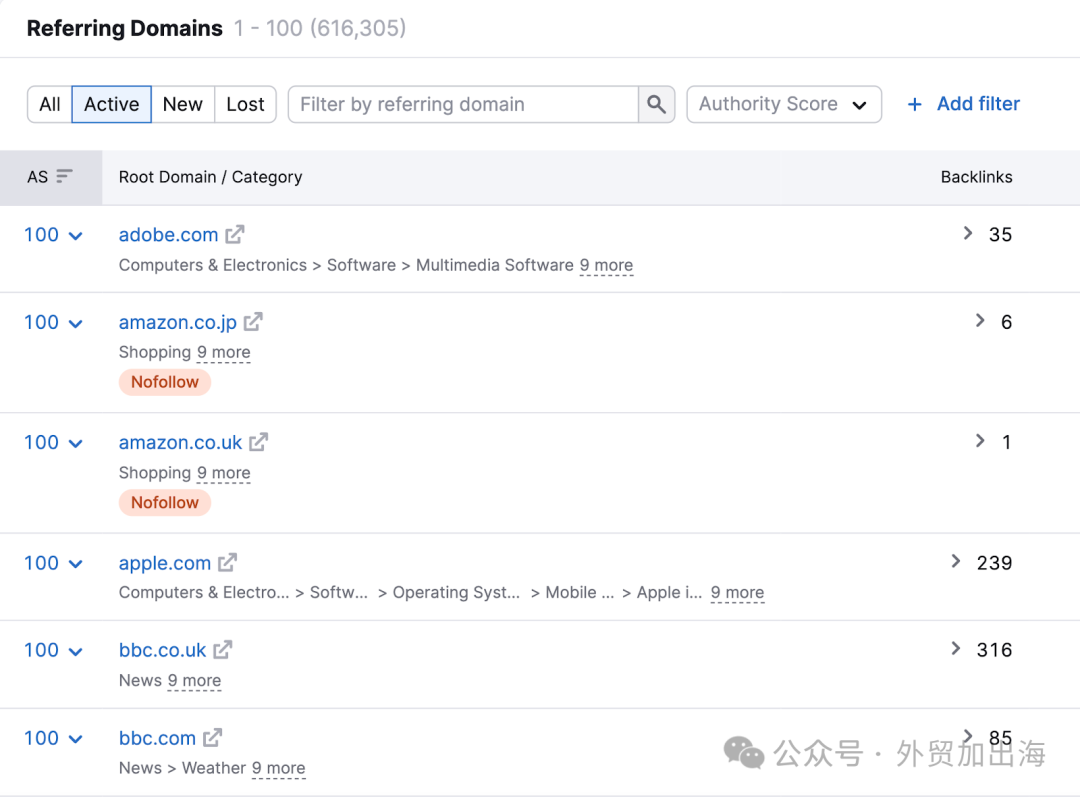Viewport: 1080px width, 797px height.
Task: Show 9 more categories for bbc.co.uk
Action: coord(194,681)
